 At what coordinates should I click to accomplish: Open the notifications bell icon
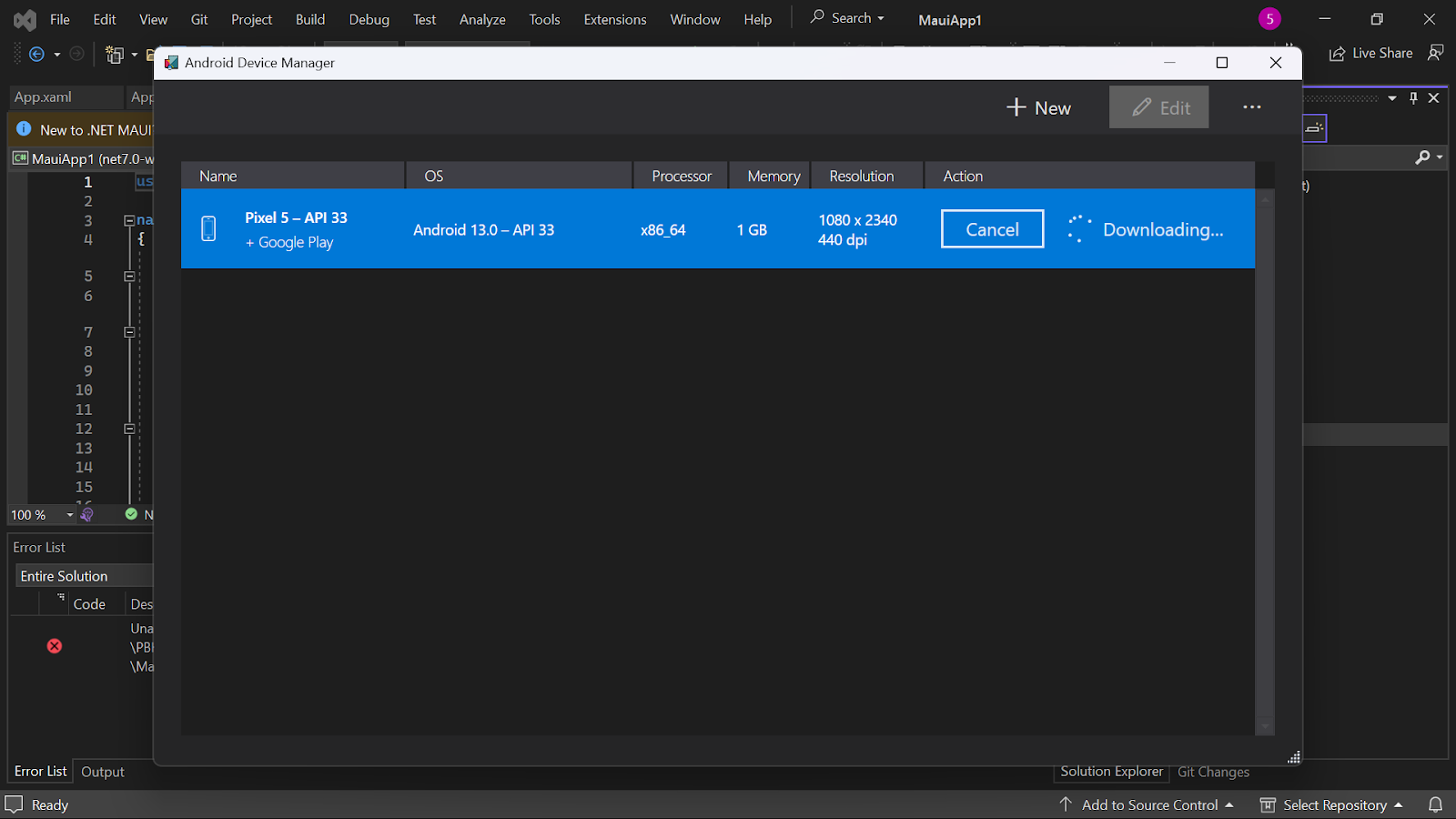(x=1435, y=804)
